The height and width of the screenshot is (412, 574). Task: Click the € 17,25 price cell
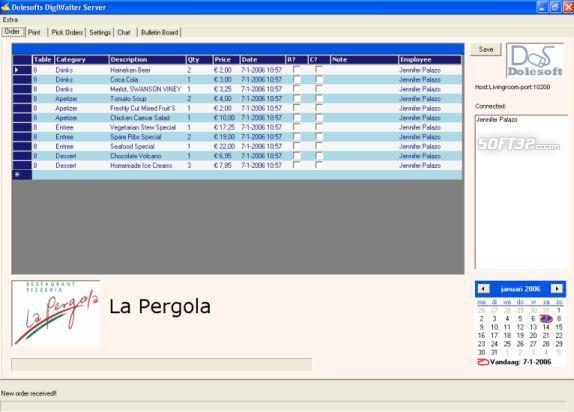click(226, 127)
